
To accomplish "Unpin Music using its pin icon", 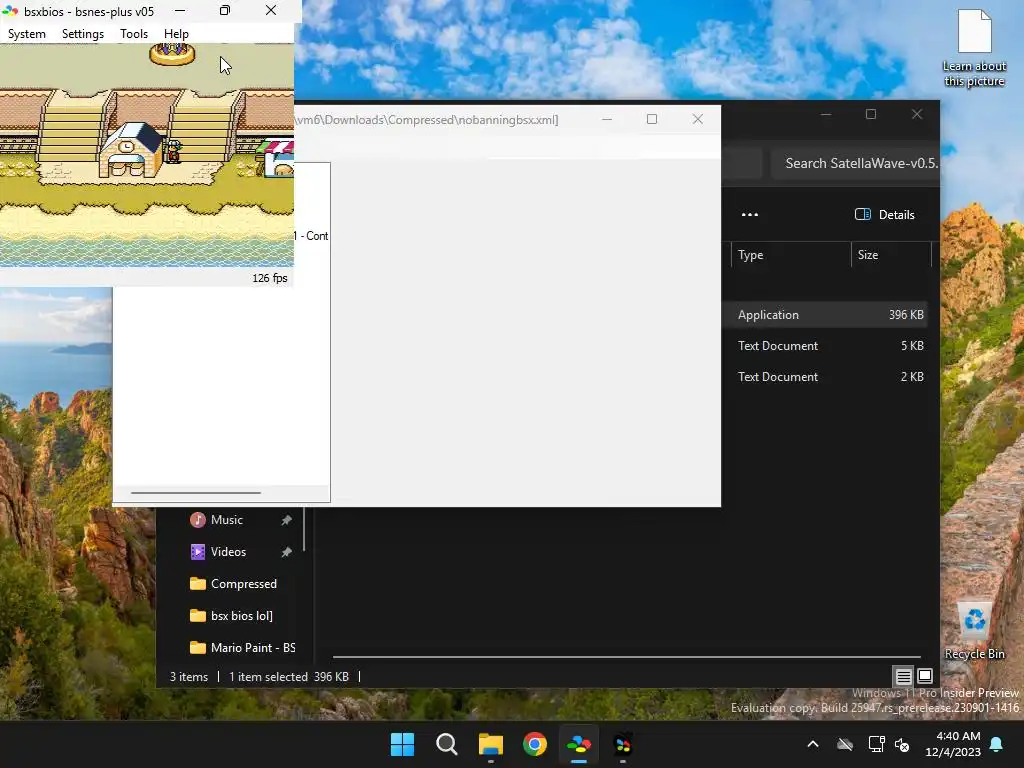I will pyautogui.click(x=286, y=520).
